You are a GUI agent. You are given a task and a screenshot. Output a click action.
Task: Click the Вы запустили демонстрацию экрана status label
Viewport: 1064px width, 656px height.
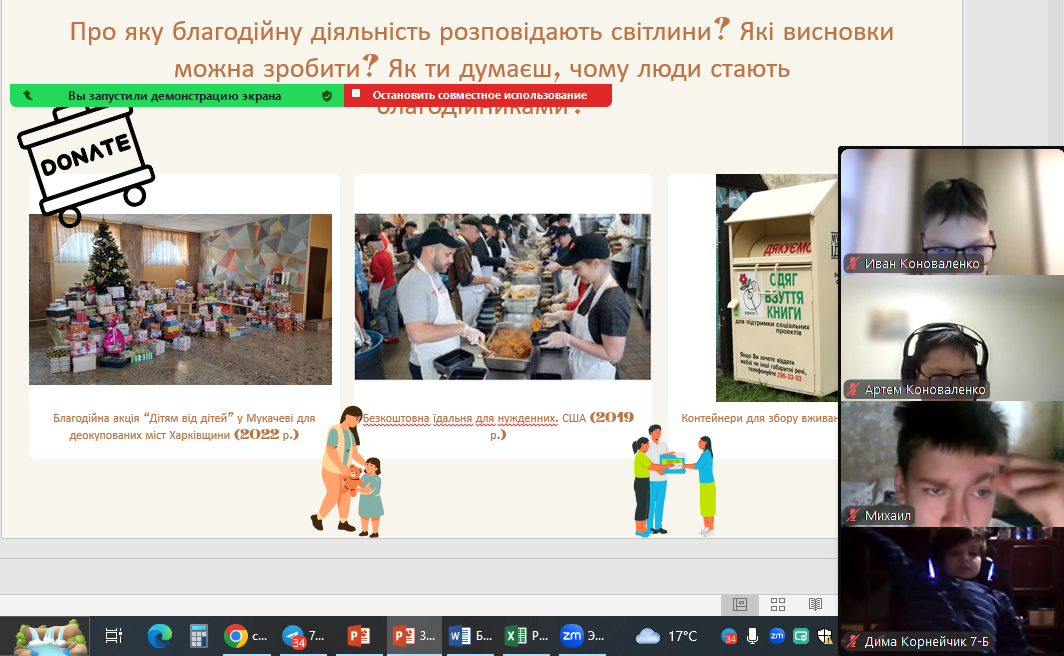click(174, 96)
